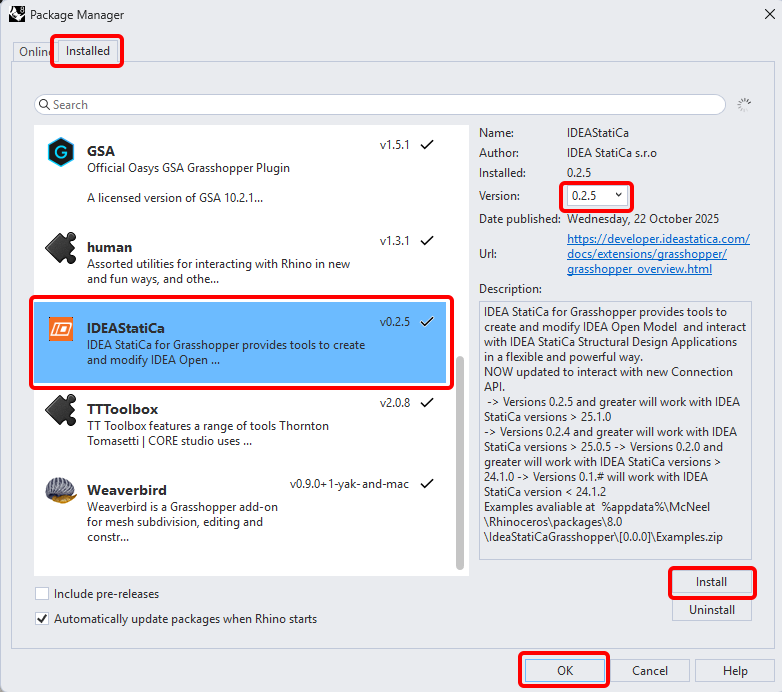Confirm with the OK button
Screen dimensions: 782x692
pyautogui.click(x=565, y=671)
